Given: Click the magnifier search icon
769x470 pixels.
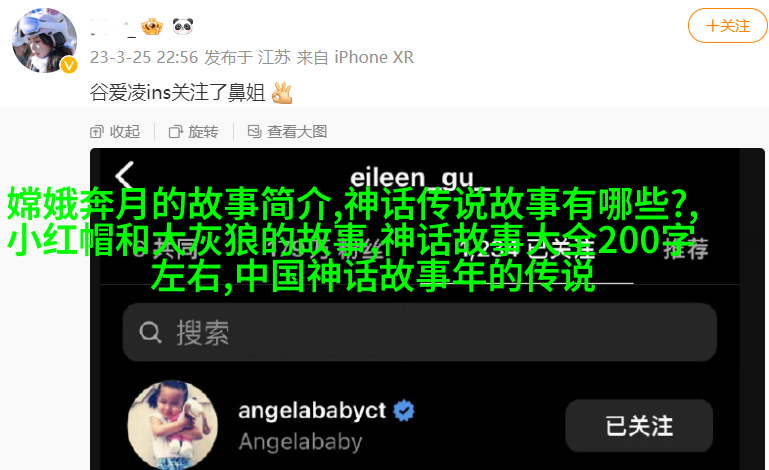Looking at the screenshot, I should pos(150,332).
